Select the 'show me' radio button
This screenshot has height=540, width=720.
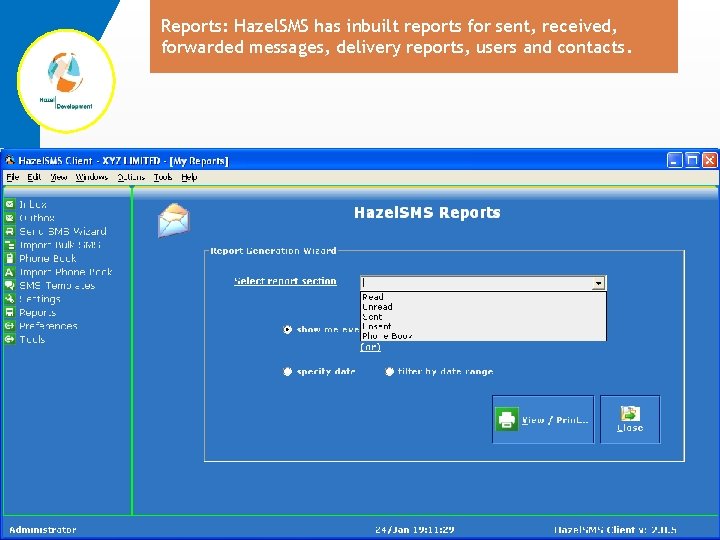pos(287,329)
